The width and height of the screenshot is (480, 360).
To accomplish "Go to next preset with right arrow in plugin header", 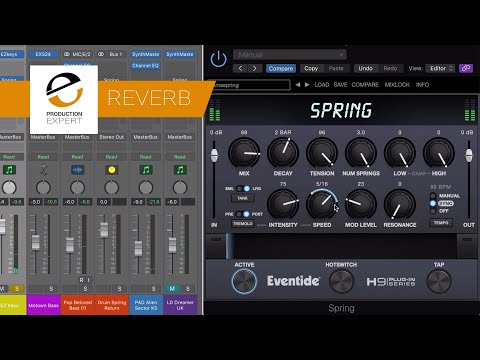I will [x=255, y=68].
